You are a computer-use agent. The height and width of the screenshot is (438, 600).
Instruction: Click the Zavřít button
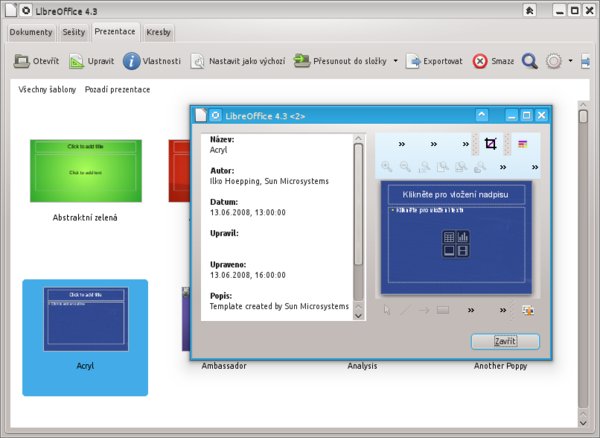[x=505, y=341]
